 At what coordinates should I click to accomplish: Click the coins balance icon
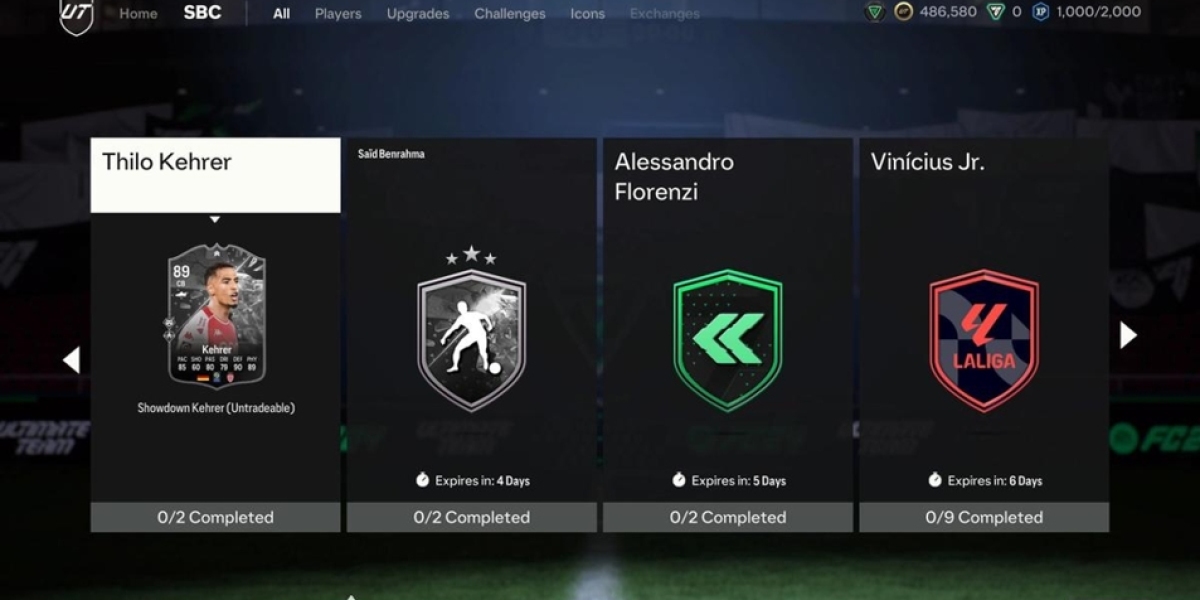(903, 12)
